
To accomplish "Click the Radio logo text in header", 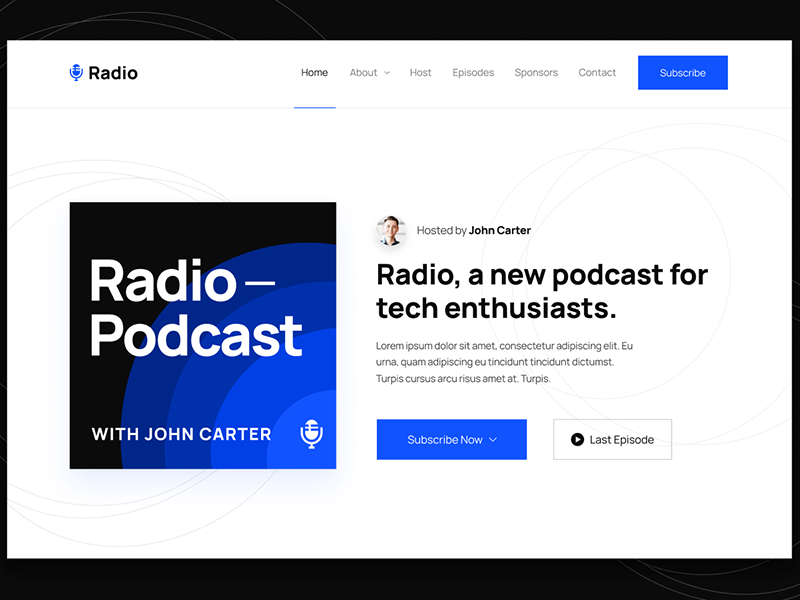I will [113, 73].
